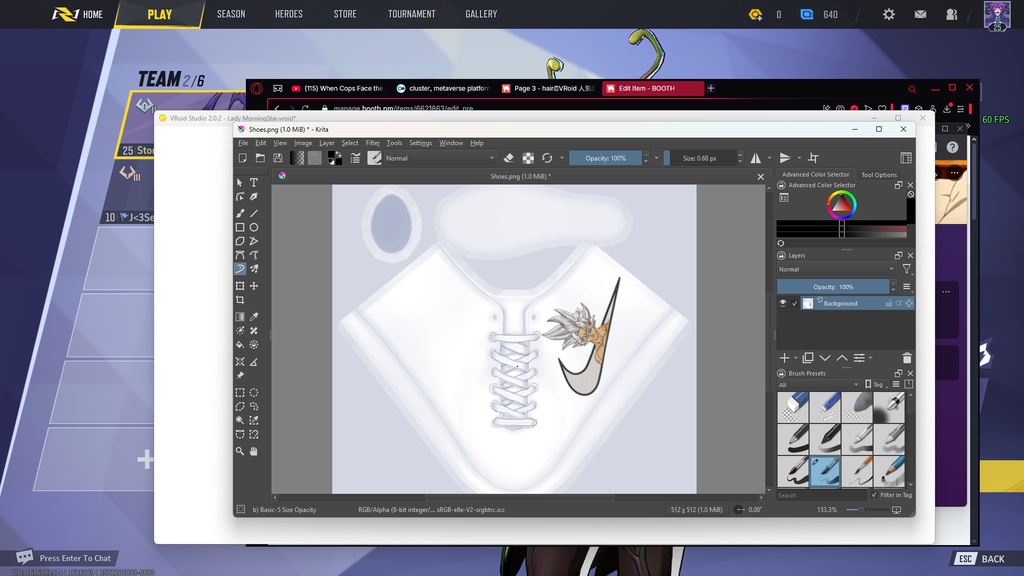Screen dimensions: 1024x576
Task: Duplicate layer using the copy icon
Action: pyautogui.click(x=808, y=358)
